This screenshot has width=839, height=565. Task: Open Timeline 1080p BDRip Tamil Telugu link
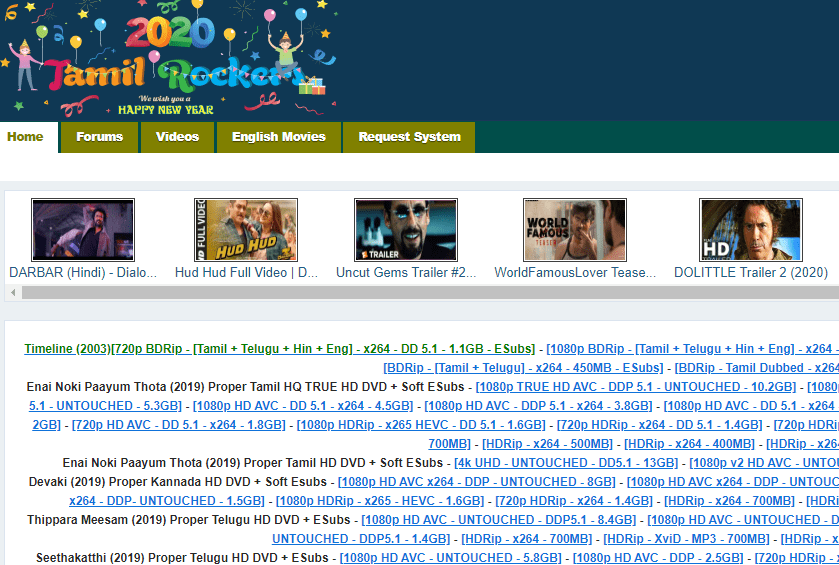click(692, 349)
